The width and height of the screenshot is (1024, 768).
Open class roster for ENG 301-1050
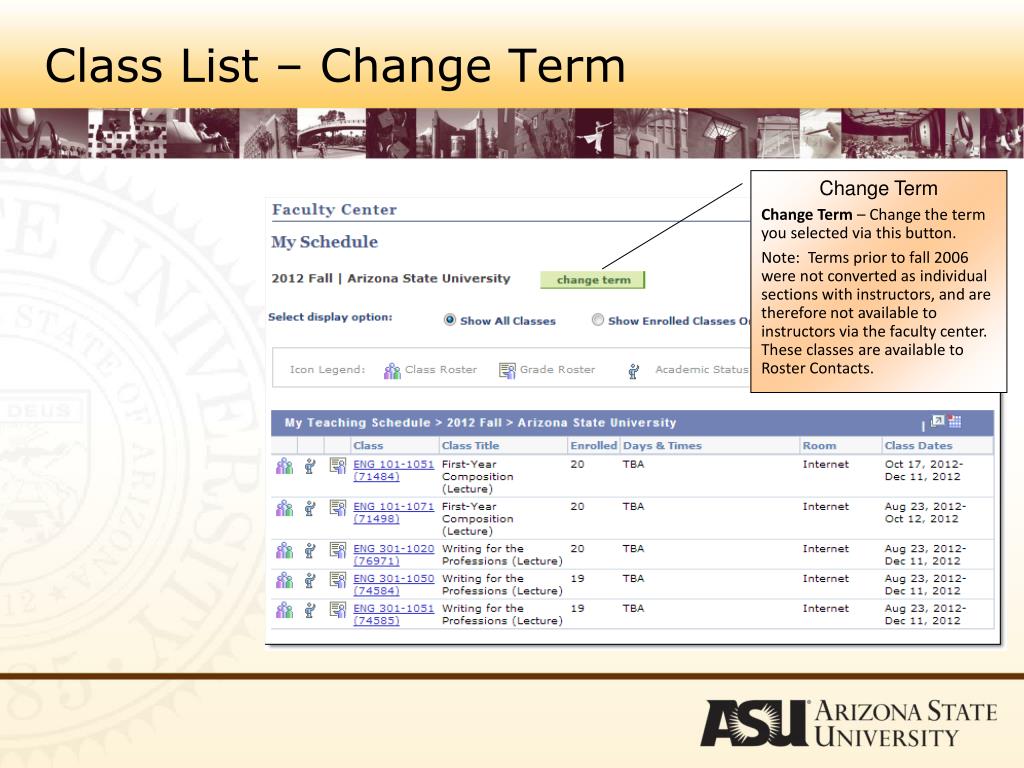[x=284, y=581]
